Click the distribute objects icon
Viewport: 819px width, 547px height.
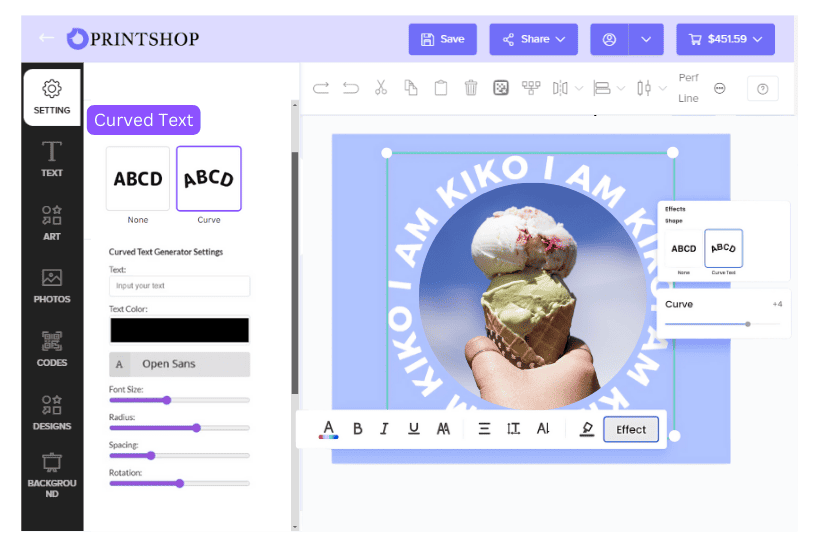644,88
